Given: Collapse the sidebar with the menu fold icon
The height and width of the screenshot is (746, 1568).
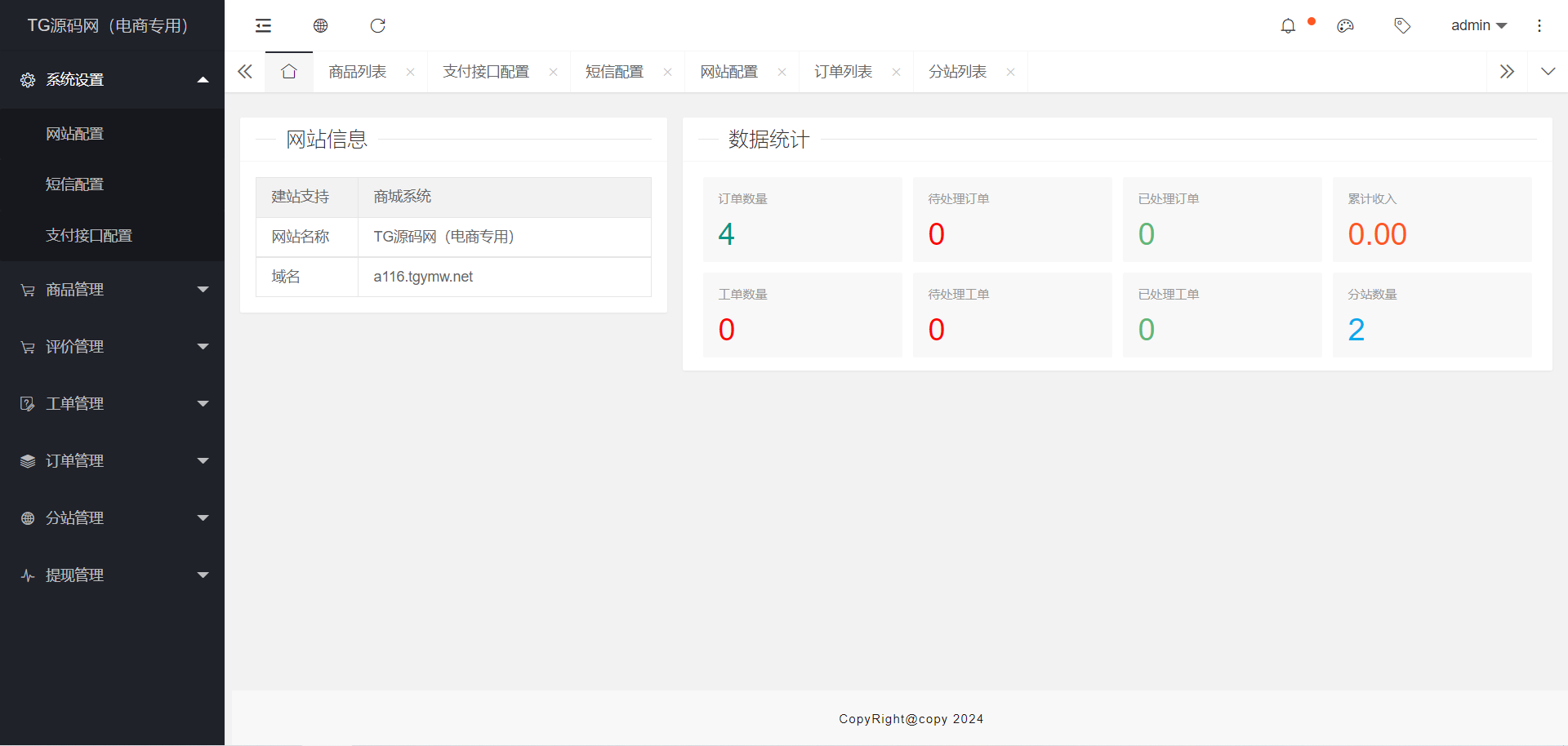Looking at the screenshot, I should (263, 26).
